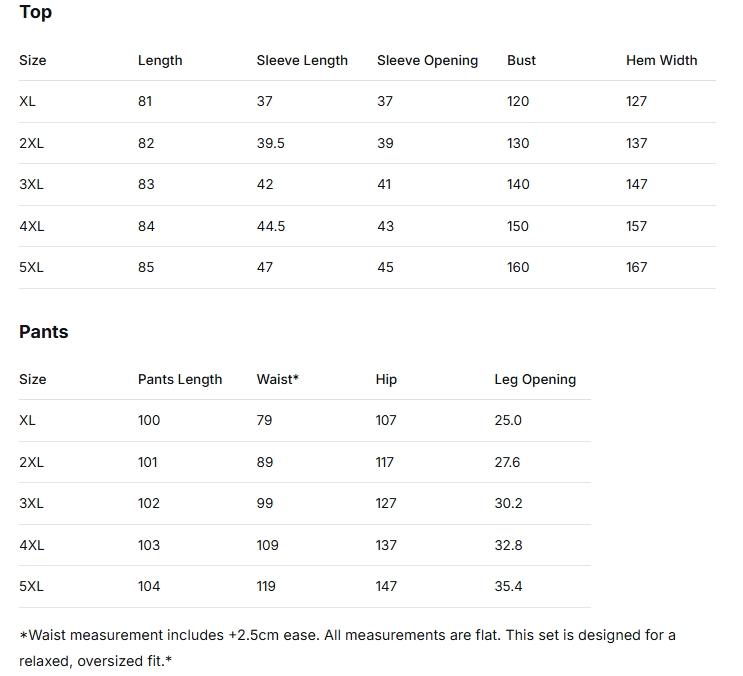
Task: Click the Pants section heading
Action: click(x=44, y=332)
